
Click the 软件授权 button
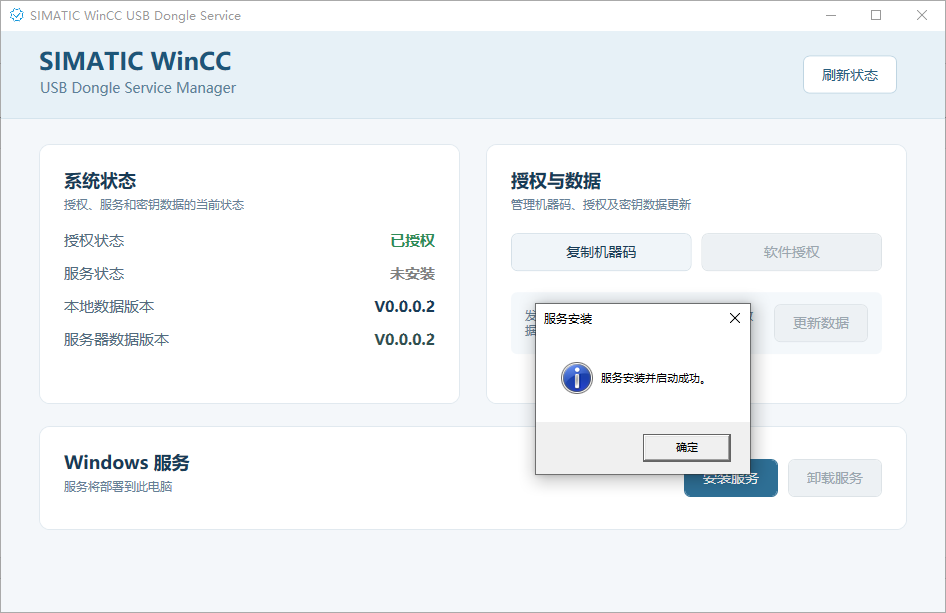coord(791,252)
